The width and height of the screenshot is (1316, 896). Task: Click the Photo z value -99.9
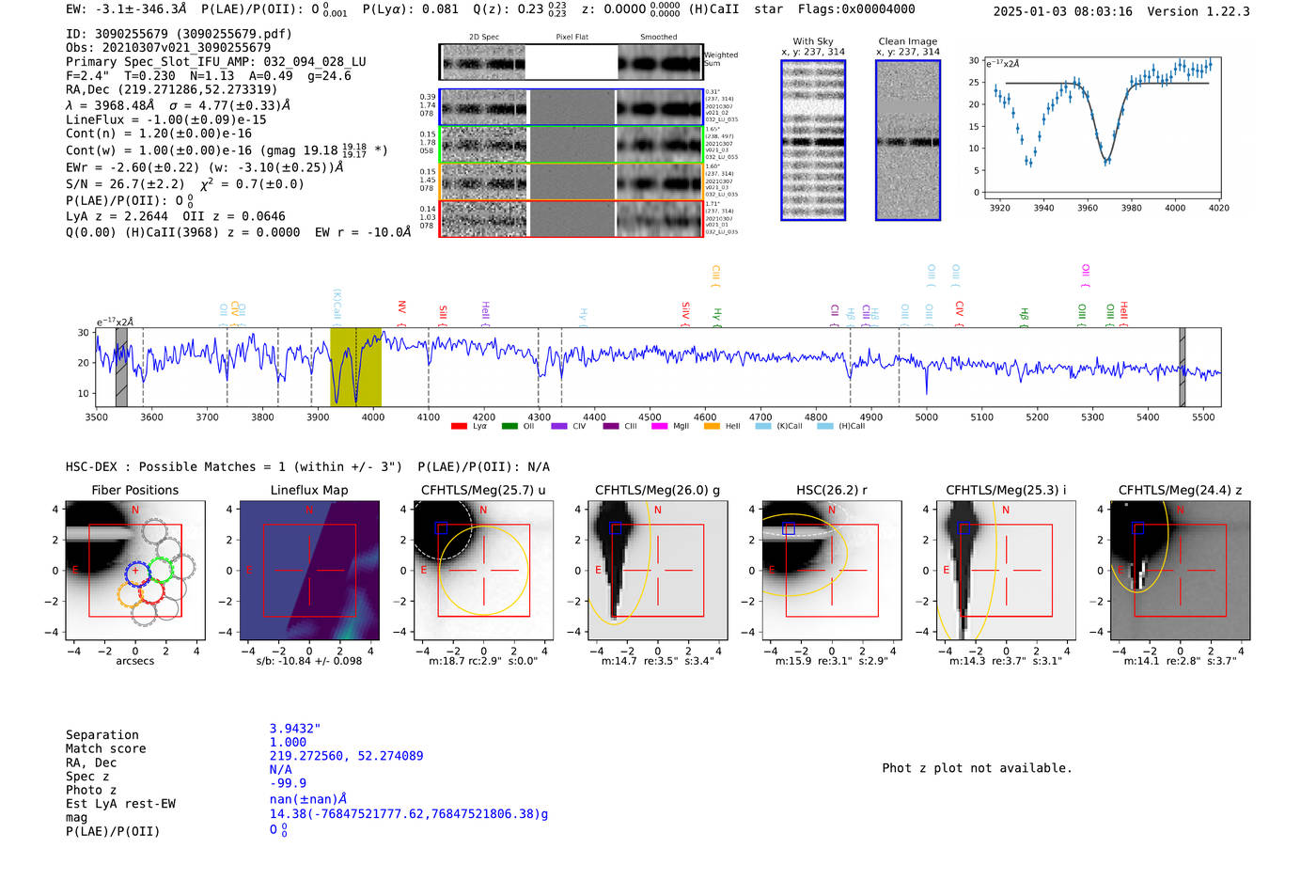pyautogui.click(x=288, y=782)
